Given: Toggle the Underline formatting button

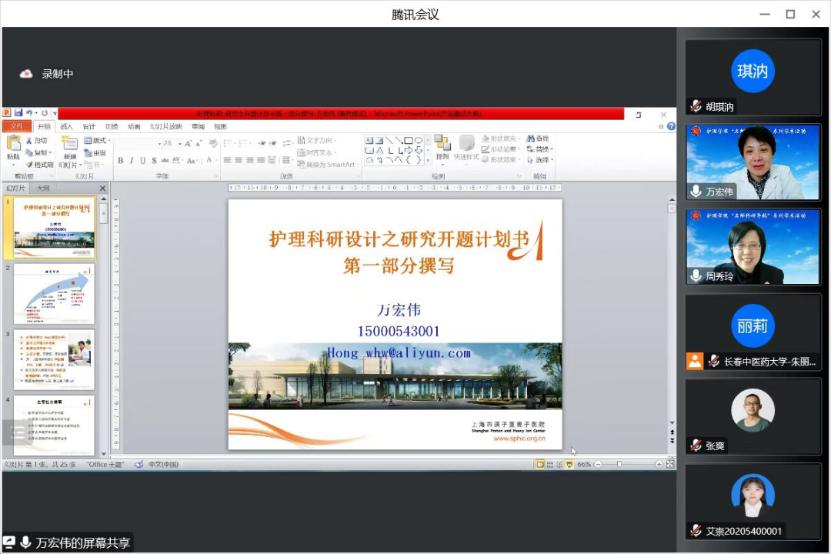Looking at the screenshot, I should (144, 161).
